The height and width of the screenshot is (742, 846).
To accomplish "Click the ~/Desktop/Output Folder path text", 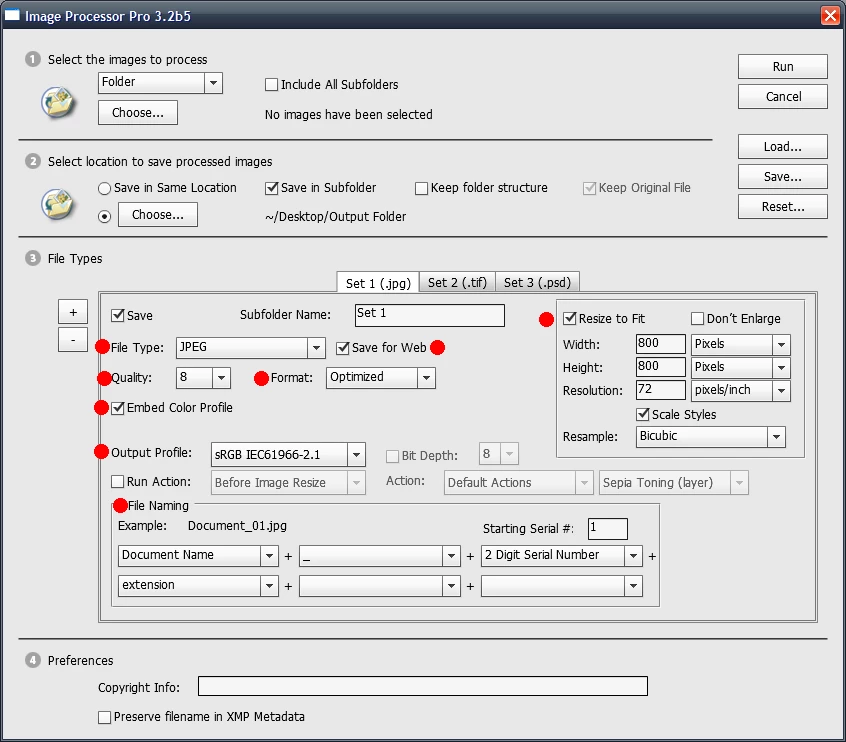I will [335, 217].
